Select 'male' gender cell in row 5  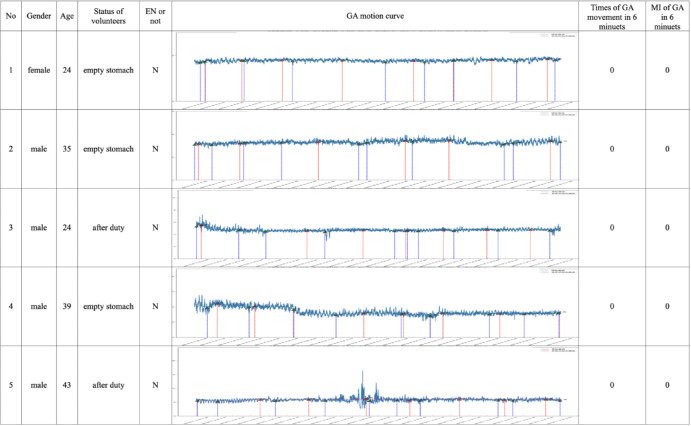click(x=39, y=385)
